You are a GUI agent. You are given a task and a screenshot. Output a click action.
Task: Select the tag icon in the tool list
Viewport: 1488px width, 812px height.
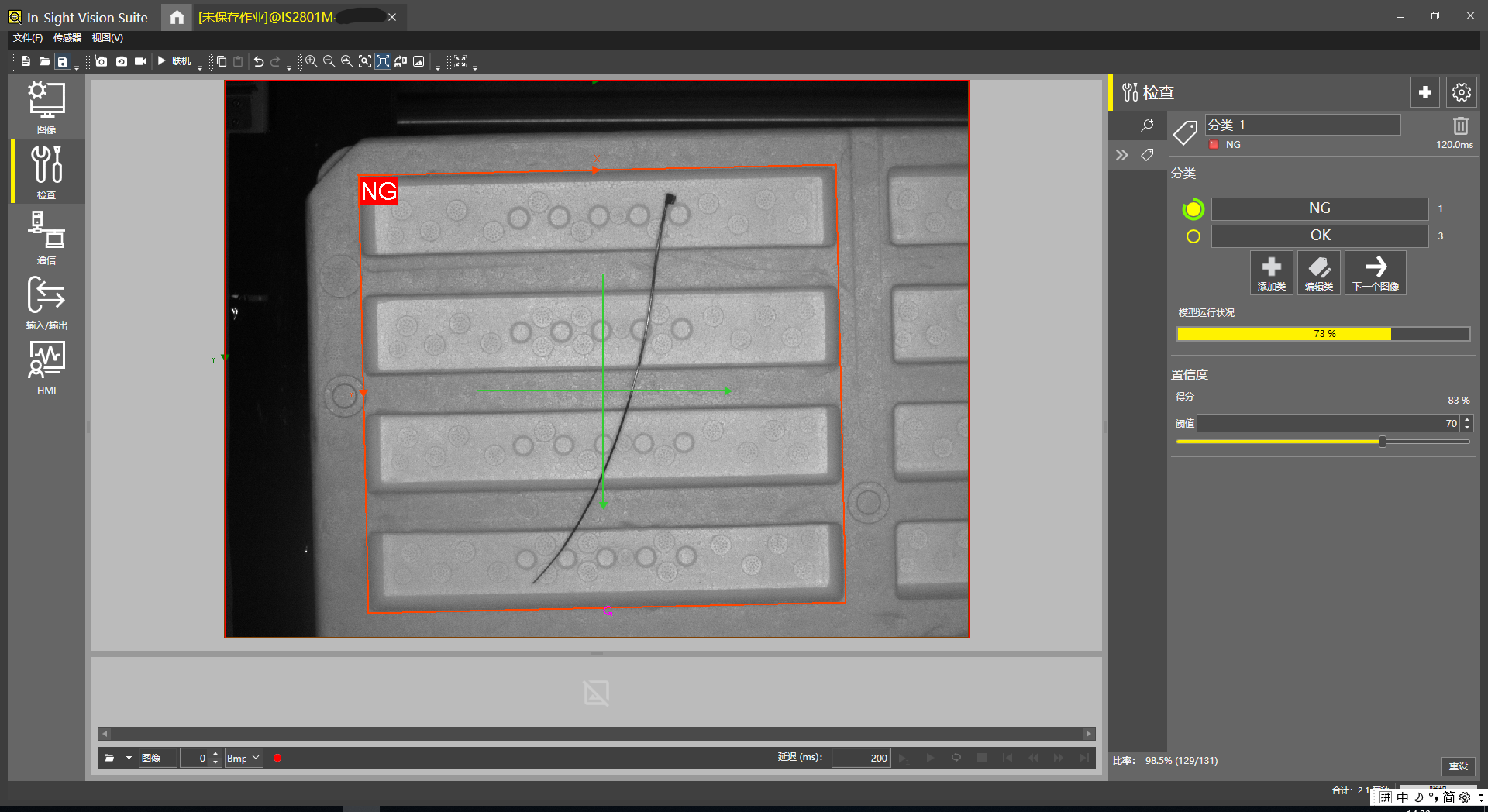click(1147, 155)
